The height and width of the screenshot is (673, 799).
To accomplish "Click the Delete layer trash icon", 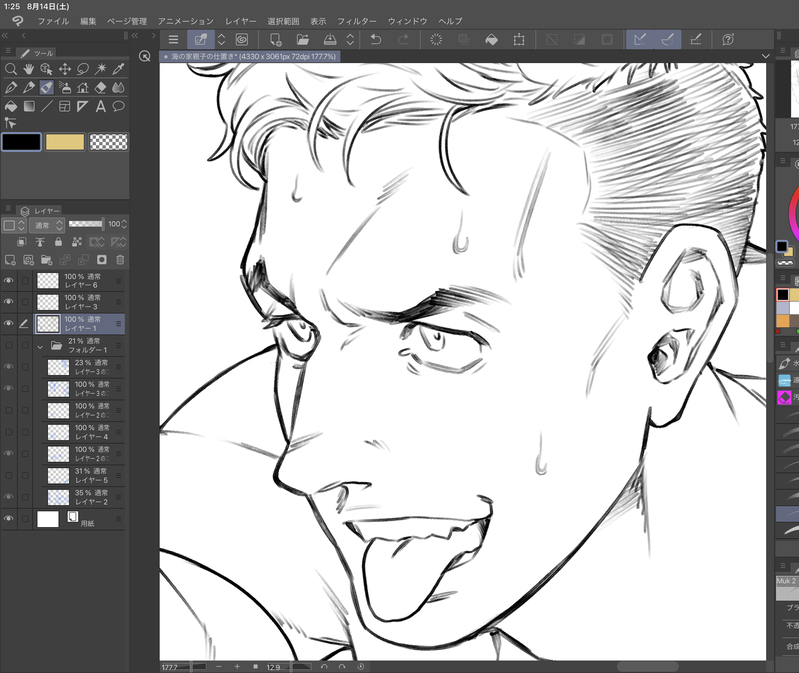I will coord(120,260).
